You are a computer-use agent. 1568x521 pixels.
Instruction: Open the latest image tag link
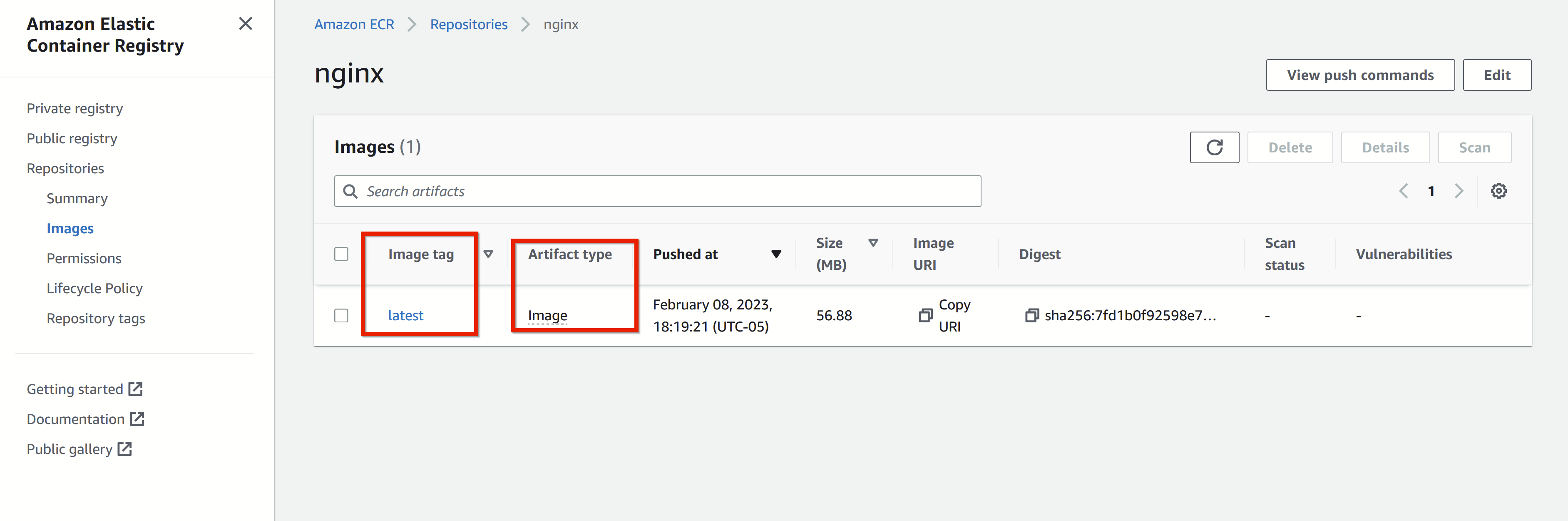coord(405,316)
